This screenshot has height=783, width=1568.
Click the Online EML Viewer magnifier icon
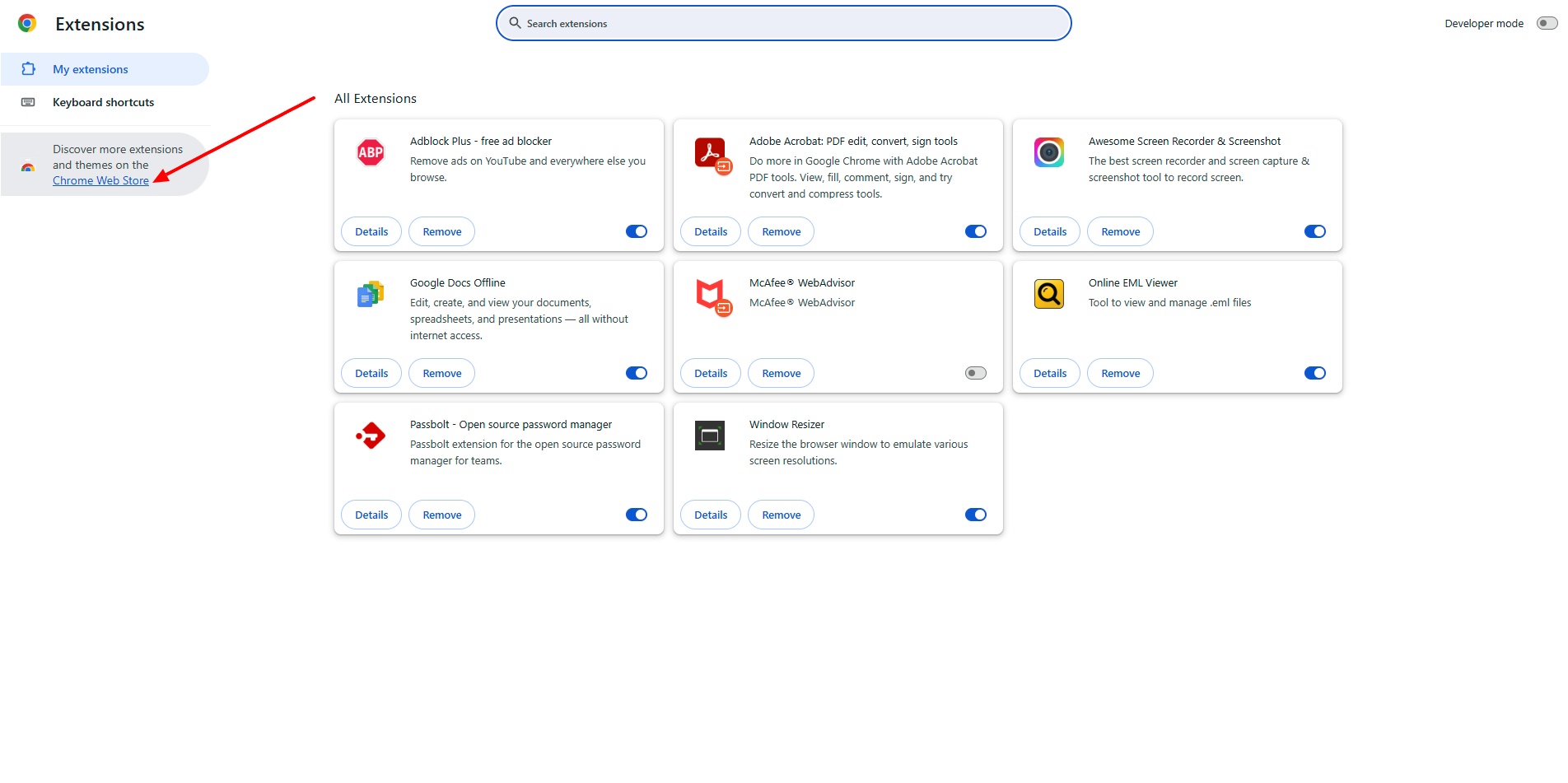pos(1048,294)
